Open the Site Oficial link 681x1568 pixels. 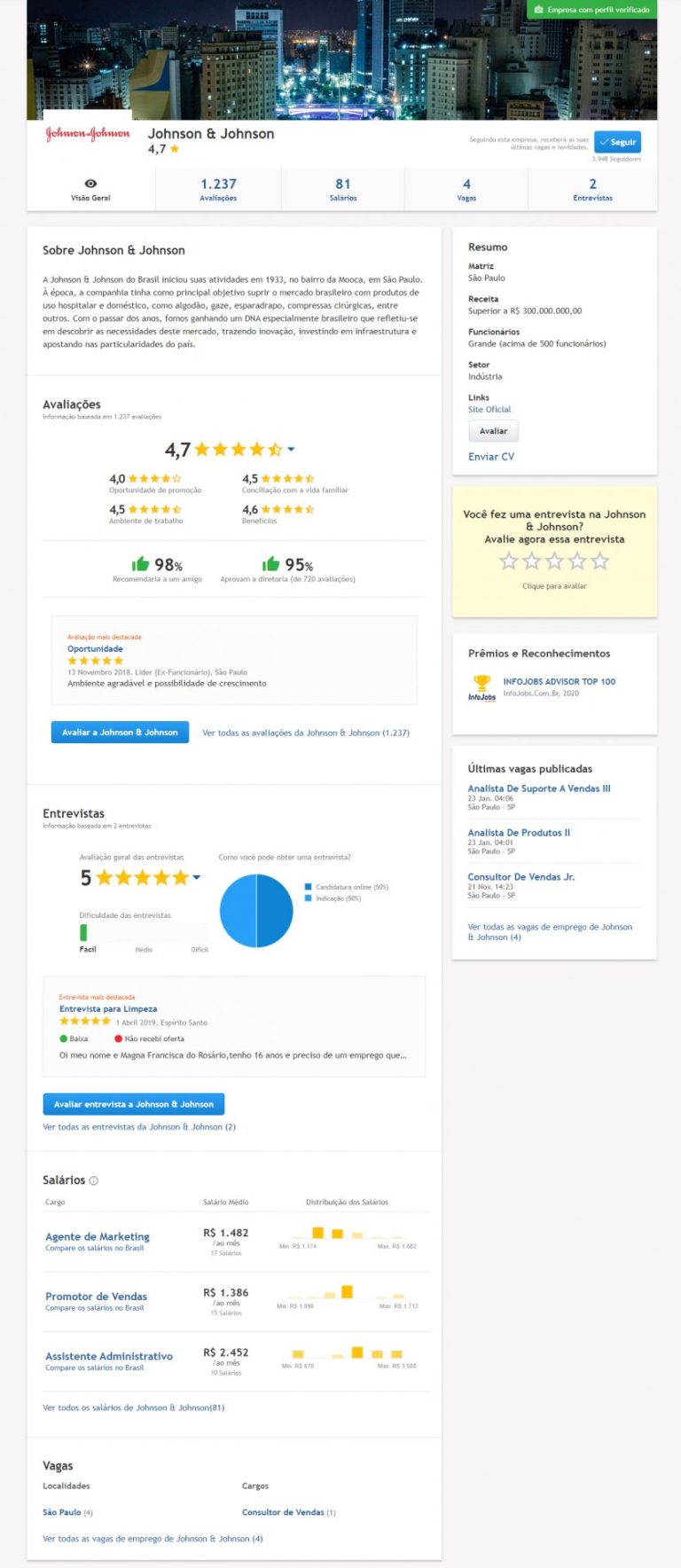click(x=489, y=410)
